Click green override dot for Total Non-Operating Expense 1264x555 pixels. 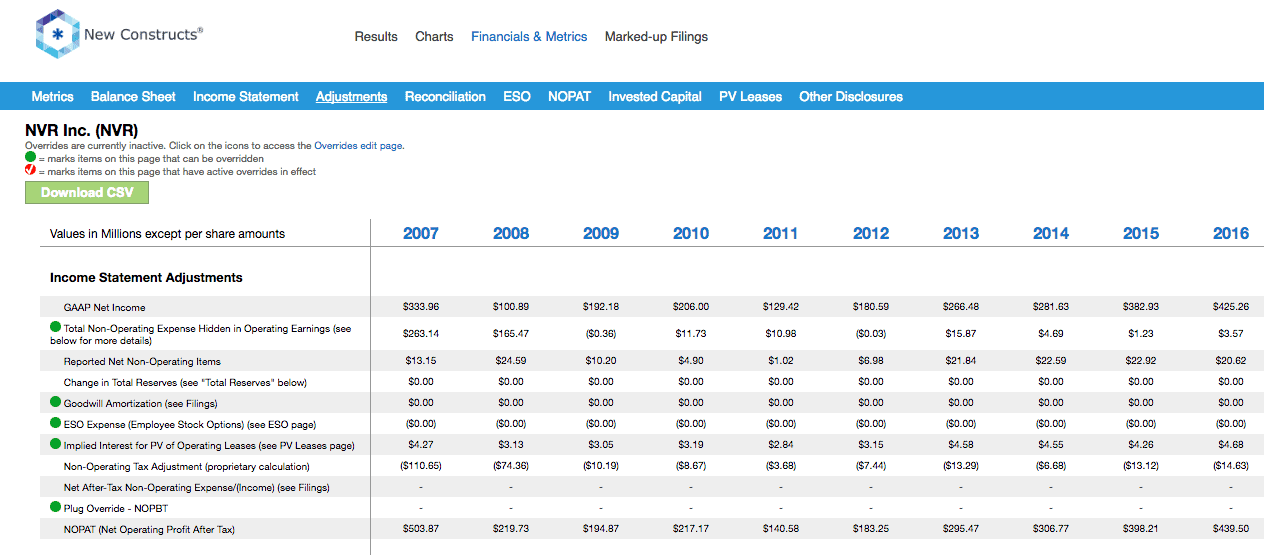click(x=56, y=327)
